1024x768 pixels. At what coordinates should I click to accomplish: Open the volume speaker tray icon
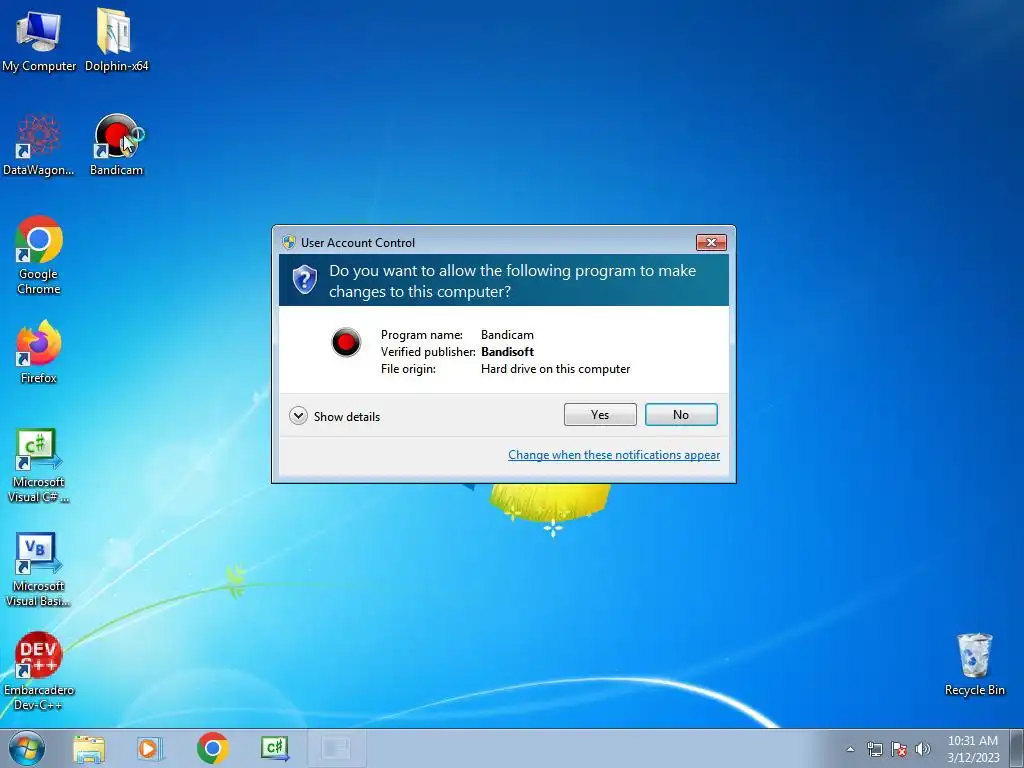922,749
